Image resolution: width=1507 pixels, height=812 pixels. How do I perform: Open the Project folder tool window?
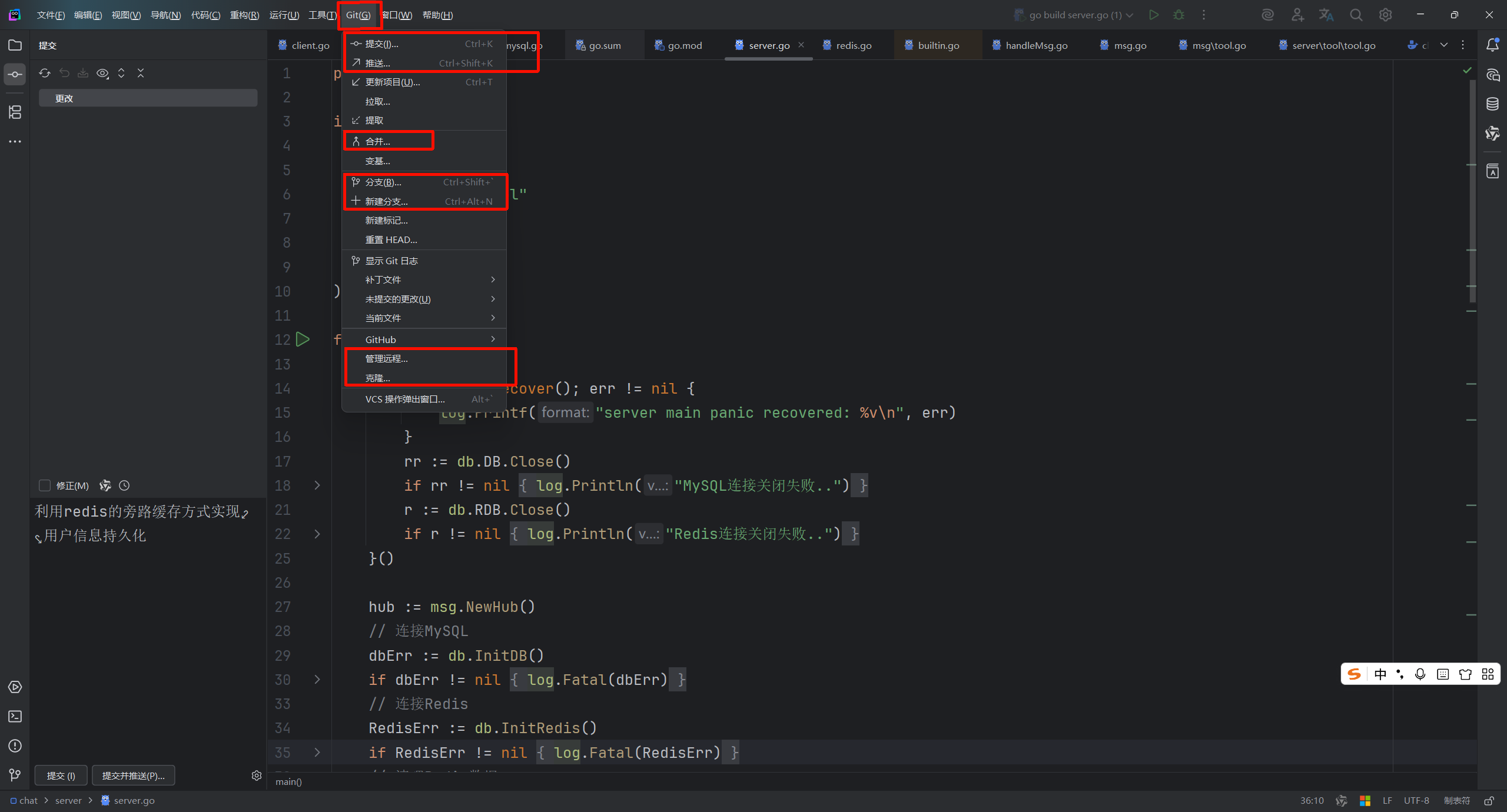pyautogui.click(x=15, y=45)
